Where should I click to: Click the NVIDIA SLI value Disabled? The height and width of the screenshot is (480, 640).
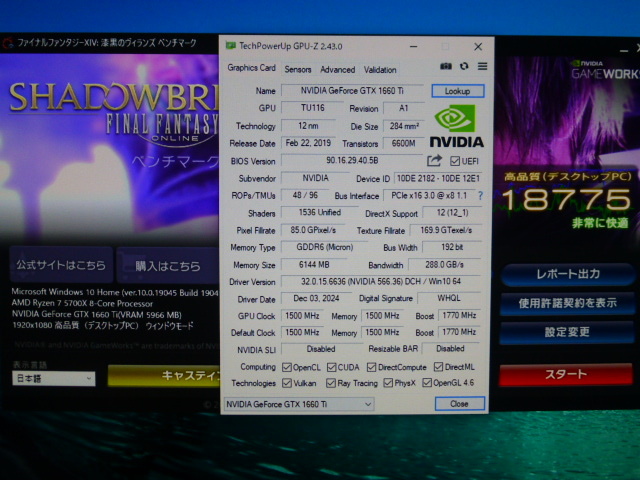321,349
